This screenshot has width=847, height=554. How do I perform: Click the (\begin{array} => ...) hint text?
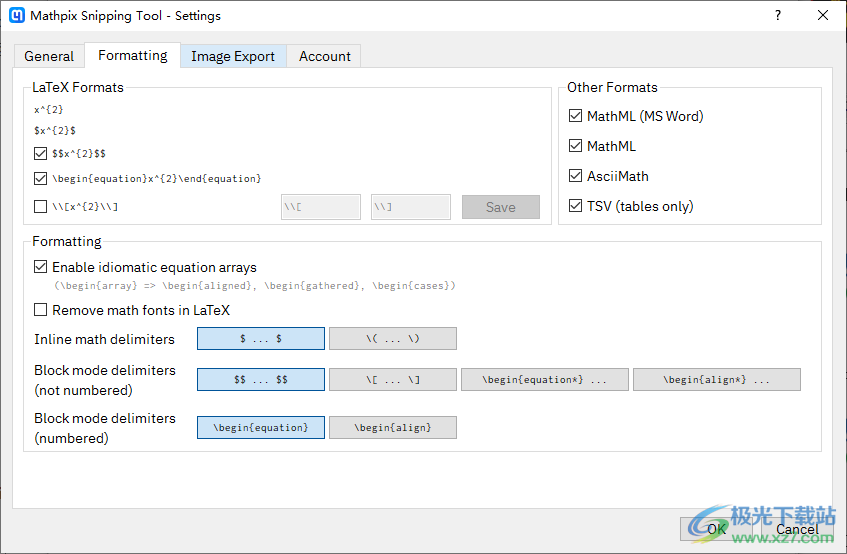point(255,286)
